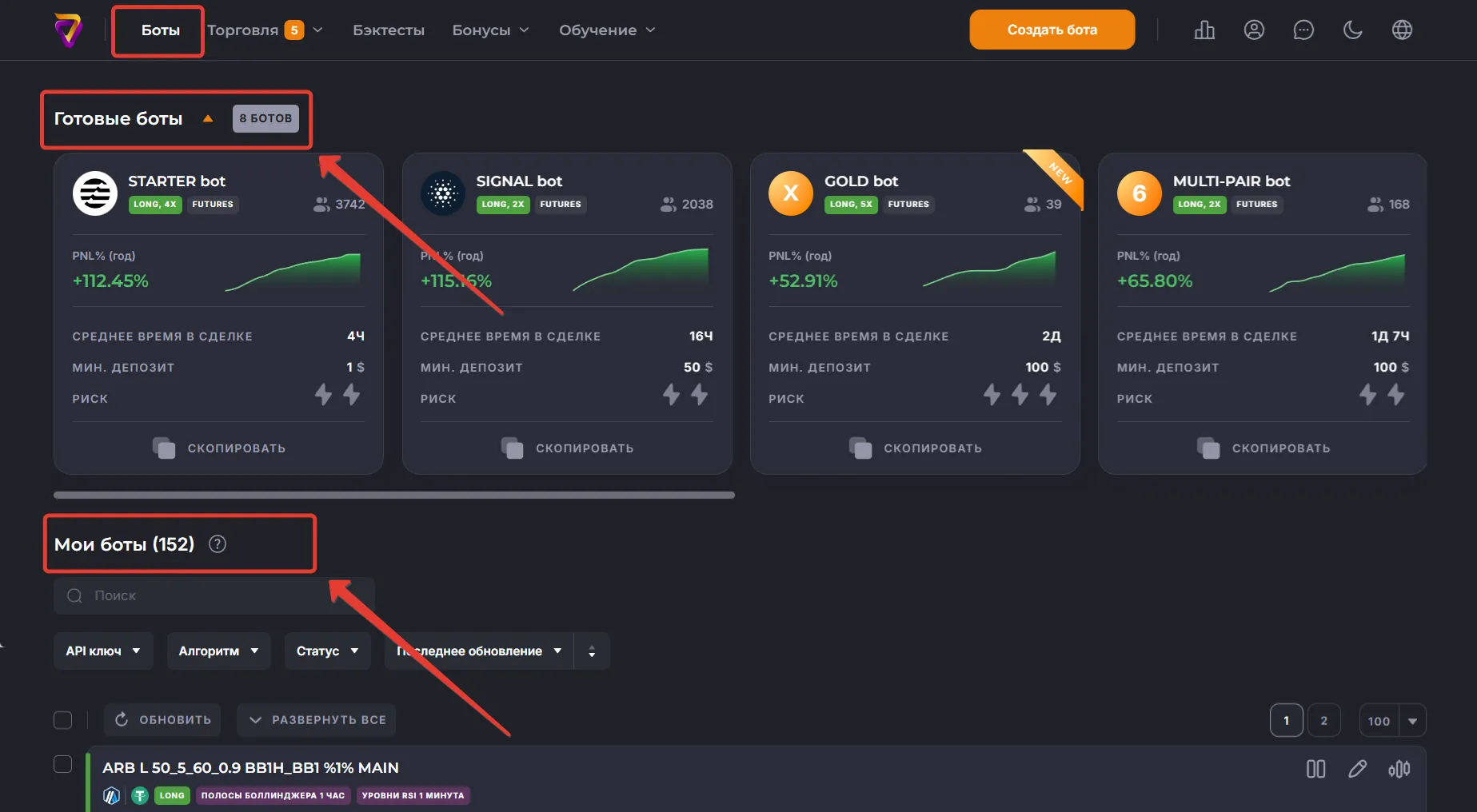Click Скопировать on the GOLD bot card
This screenshot has width=1477, height=812.
(x=916, y=448)
